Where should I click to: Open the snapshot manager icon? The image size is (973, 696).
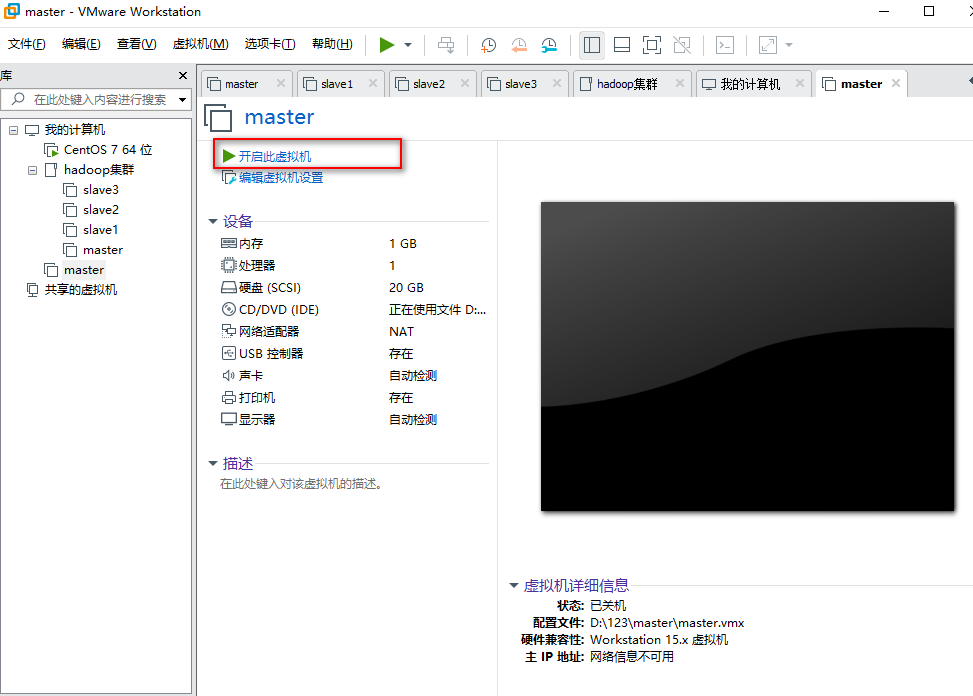[549, 45]
